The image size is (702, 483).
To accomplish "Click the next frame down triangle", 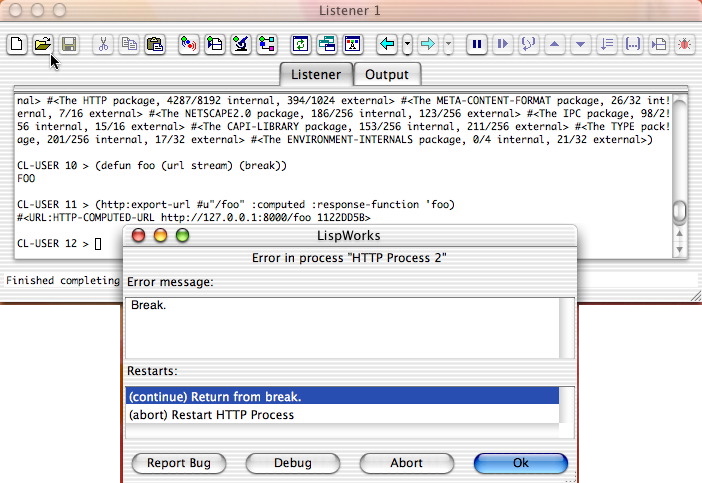I will click(x=581, y=44).
